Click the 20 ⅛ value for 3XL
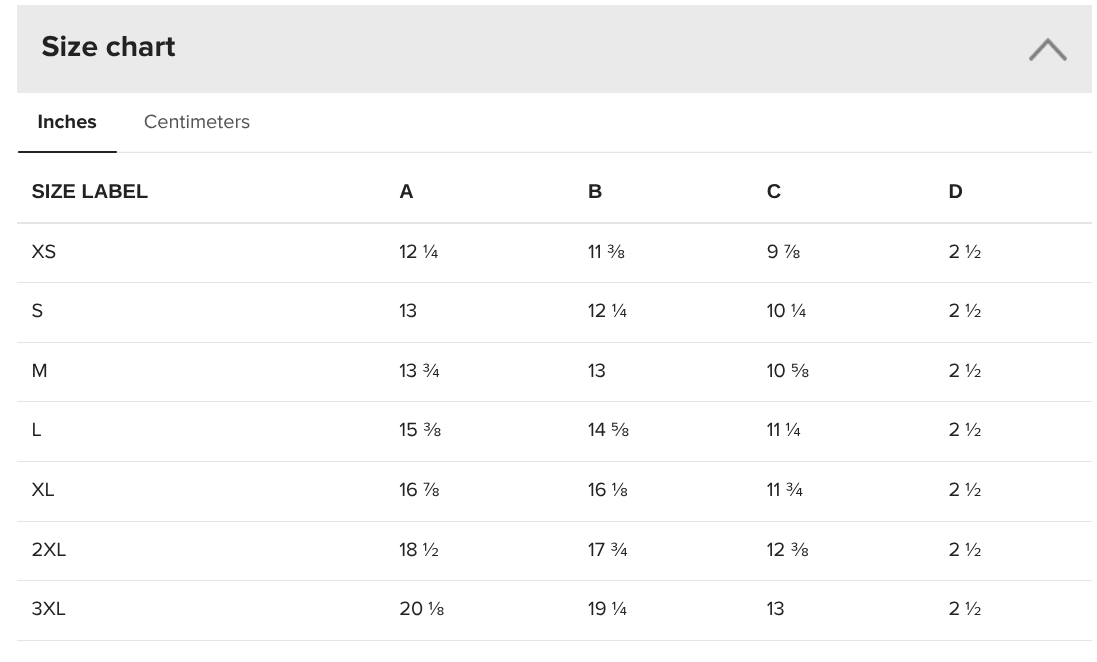 click(422, 609)
